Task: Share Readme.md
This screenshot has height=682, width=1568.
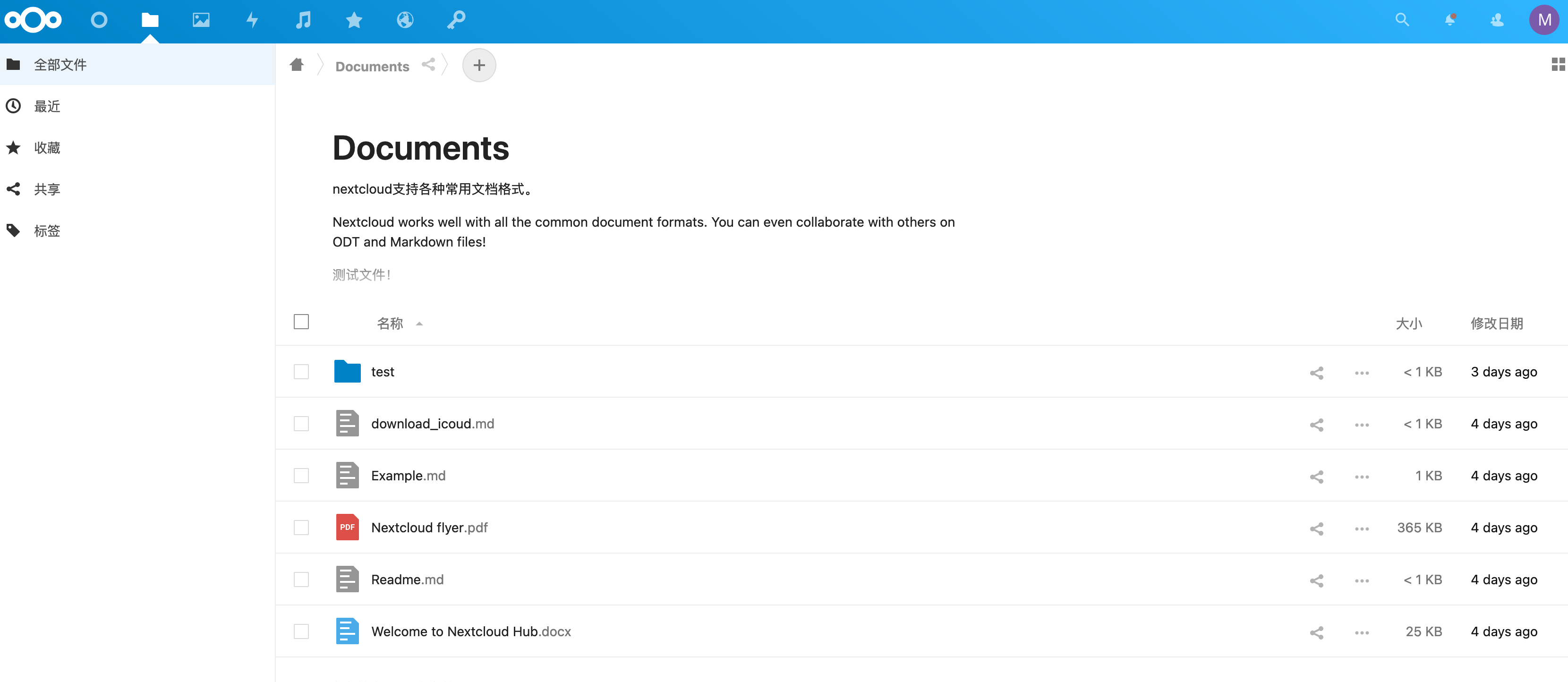Action: 1317,580
